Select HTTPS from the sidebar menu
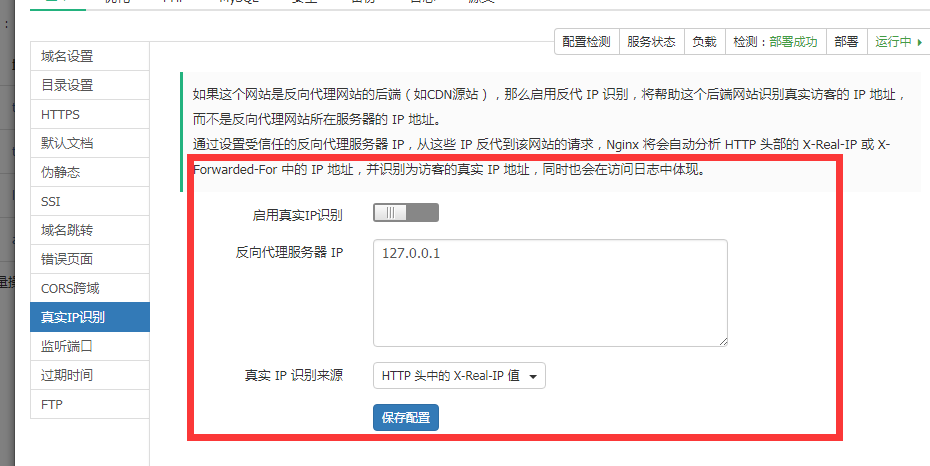The image size is (930, 466). (90, 115)
